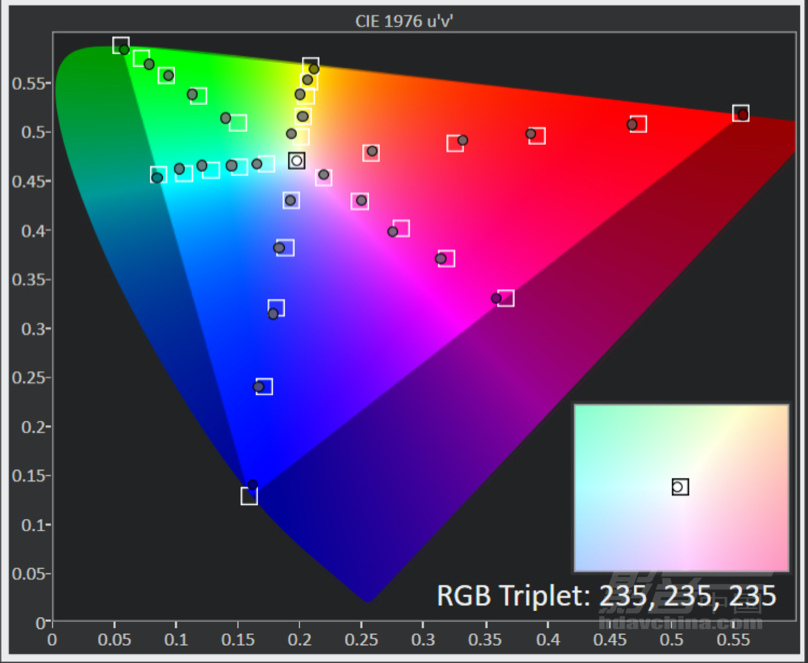Click the 100% cyan saturation measurement point

click(157, 178)
